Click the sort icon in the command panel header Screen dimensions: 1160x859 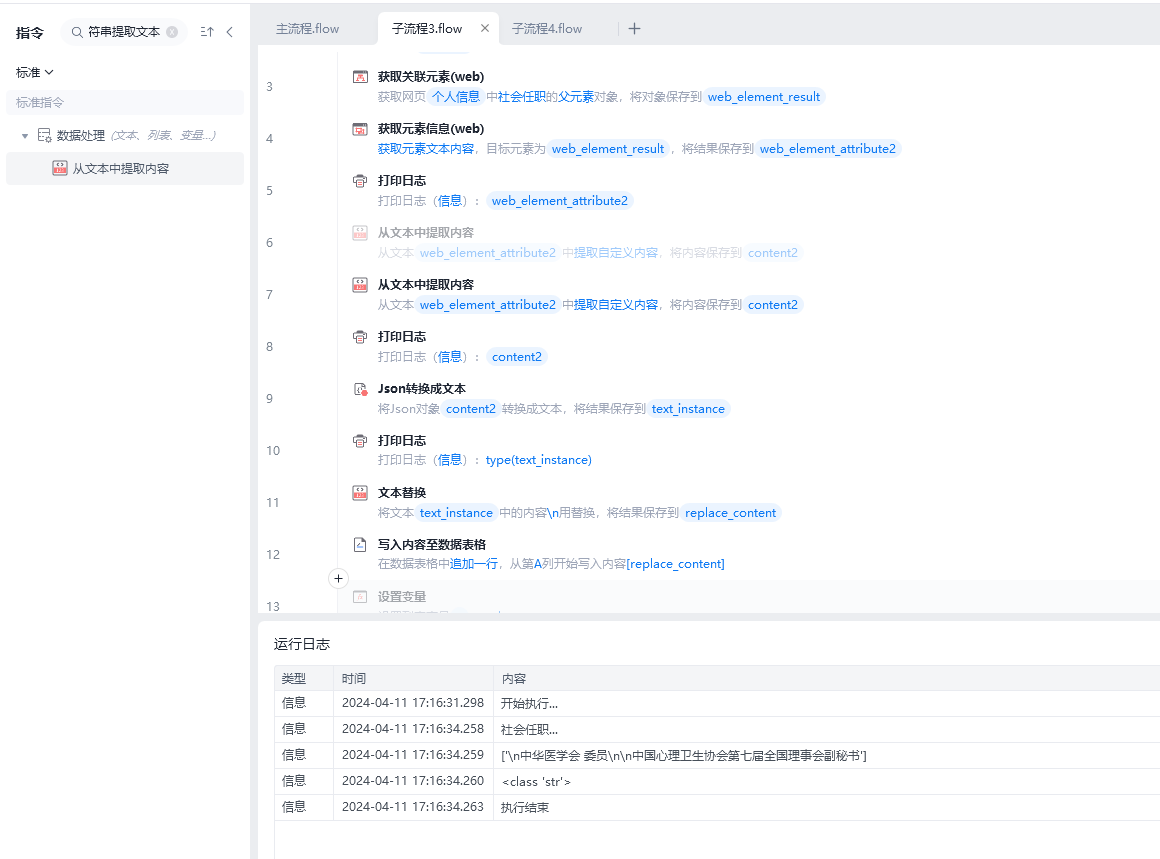point(207,32)
